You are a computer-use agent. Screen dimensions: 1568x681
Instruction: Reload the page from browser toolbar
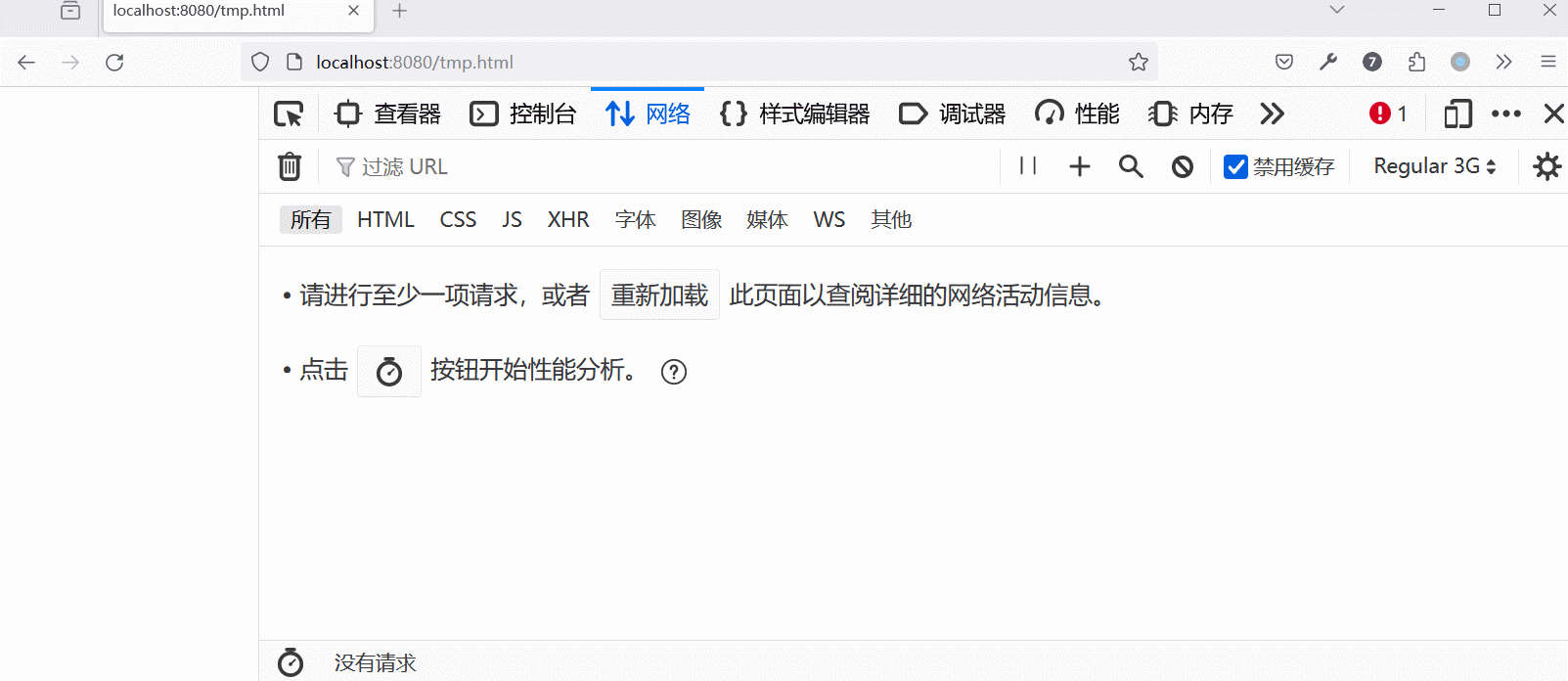click(x=114, y=63)
